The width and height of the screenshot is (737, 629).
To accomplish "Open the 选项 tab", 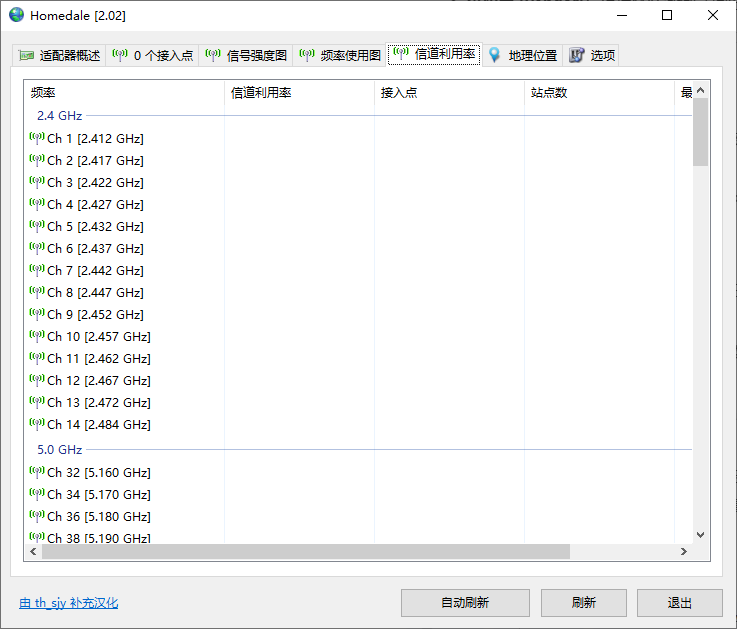I will pos(590,55).
